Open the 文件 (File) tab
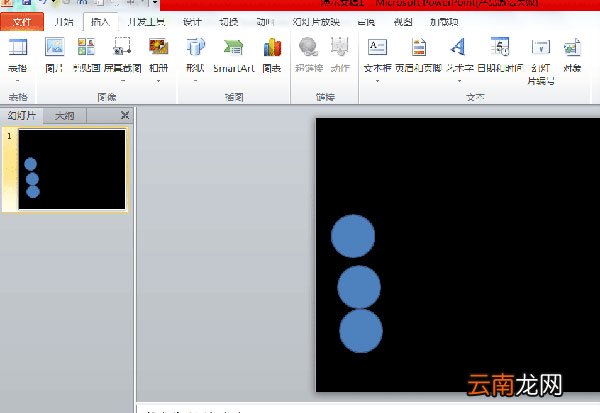 [22, 22]
